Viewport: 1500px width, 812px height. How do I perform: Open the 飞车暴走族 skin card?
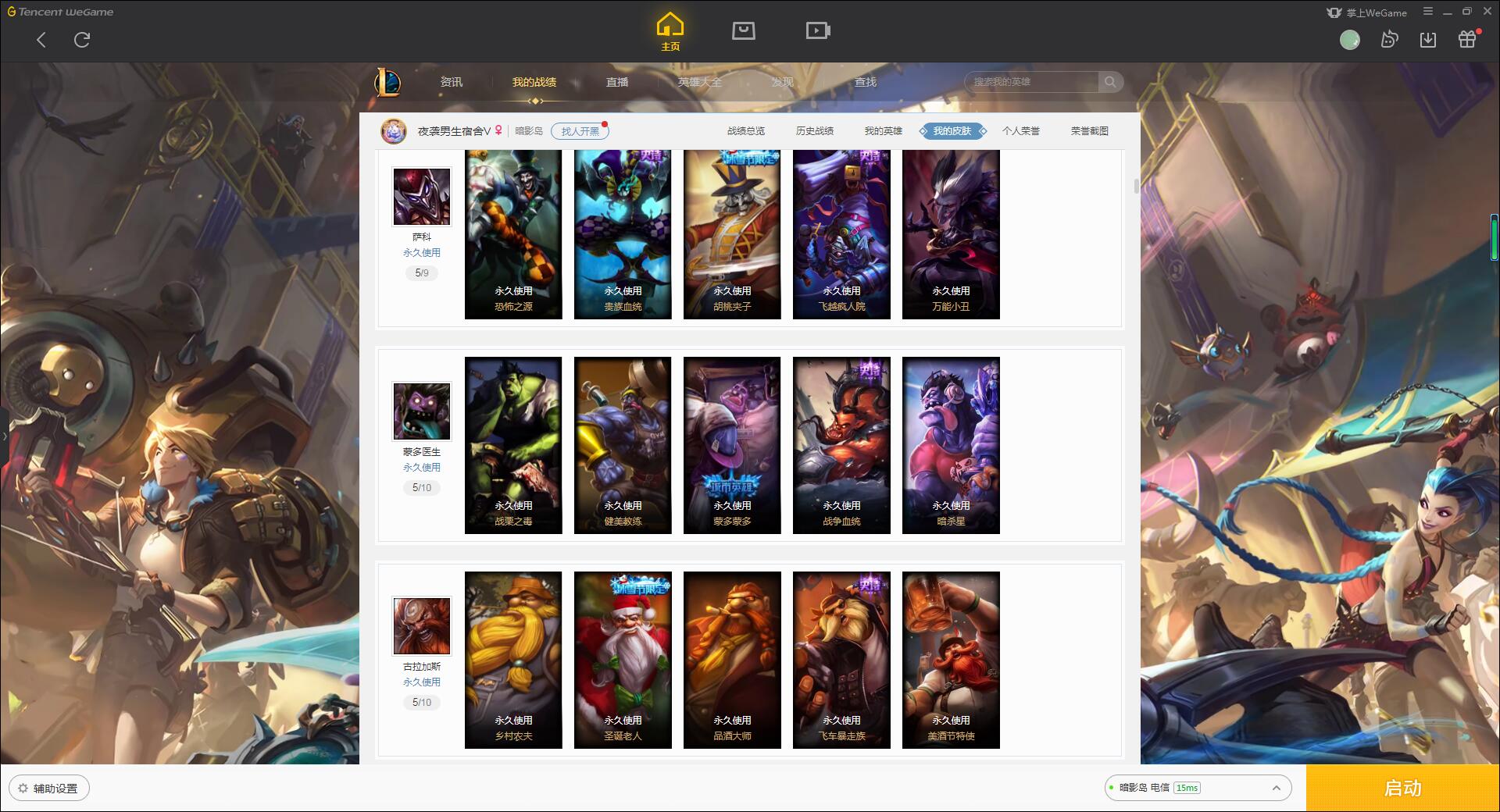[841, 660]
